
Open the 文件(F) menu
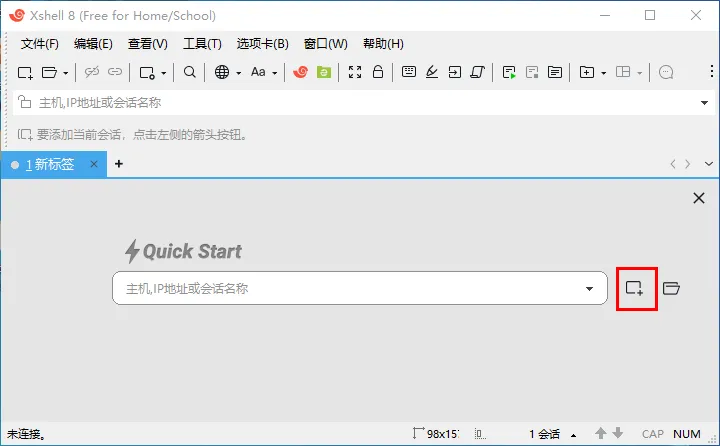pos(40,44)
